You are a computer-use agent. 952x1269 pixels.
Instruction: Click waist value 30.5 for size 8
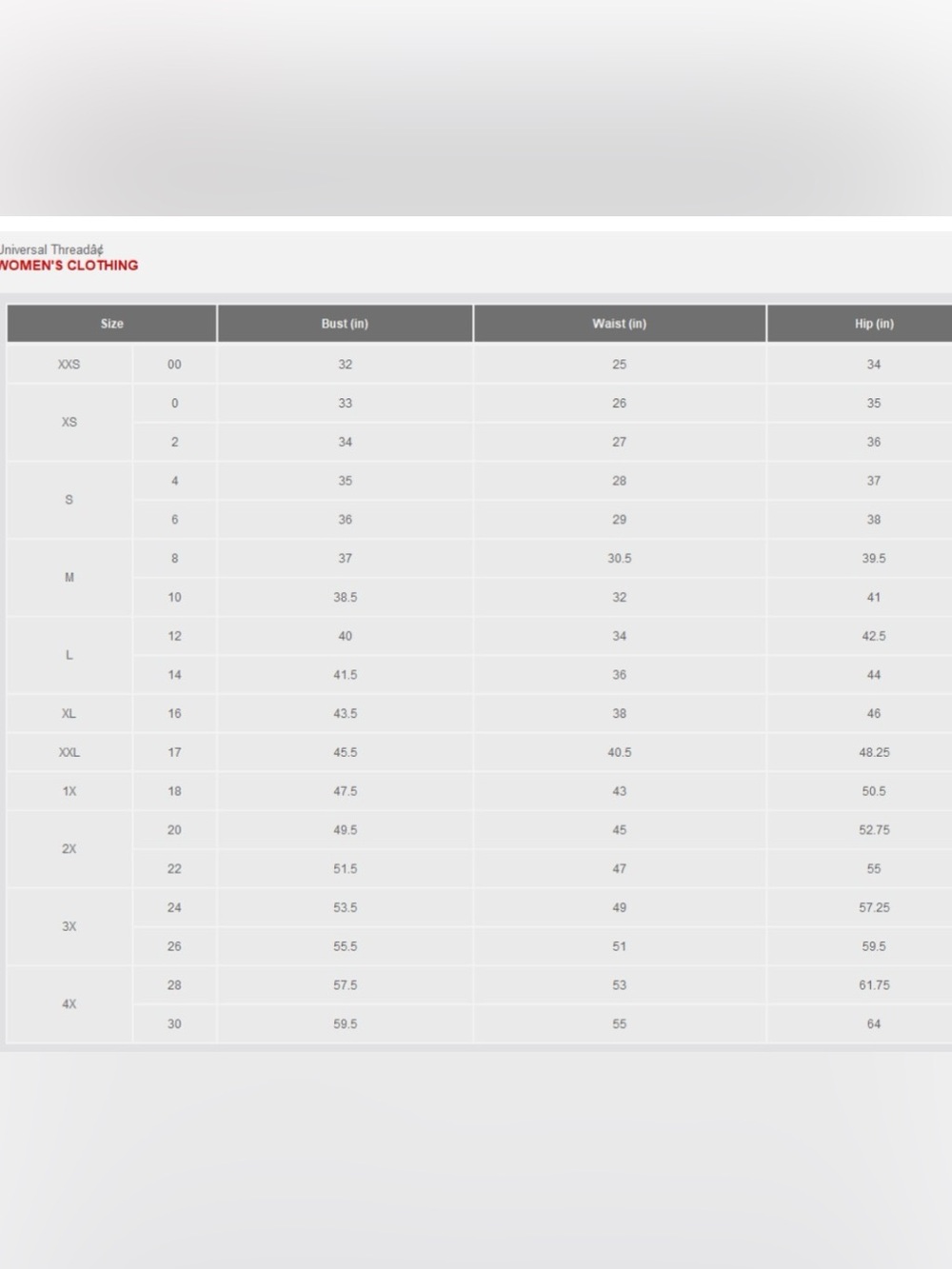pos(619,559)
